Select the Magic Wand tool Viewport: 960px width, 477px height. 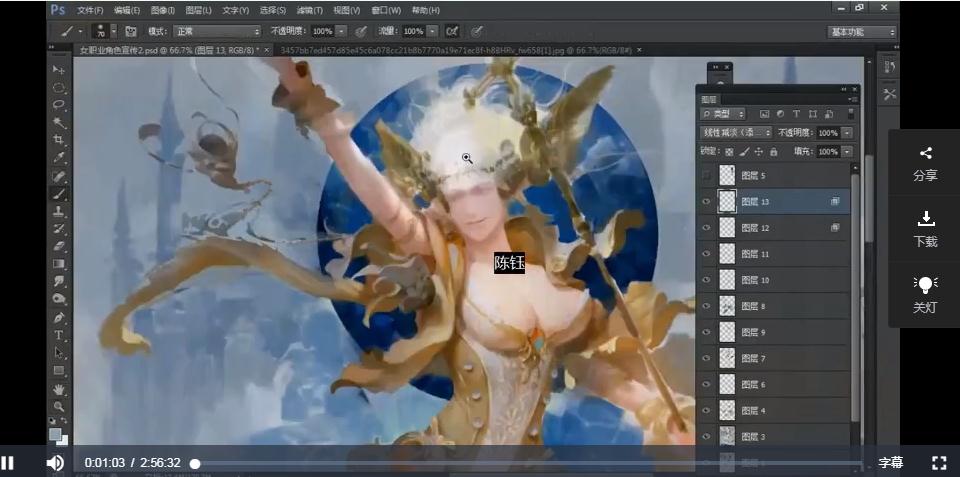[x=59, y=122]
